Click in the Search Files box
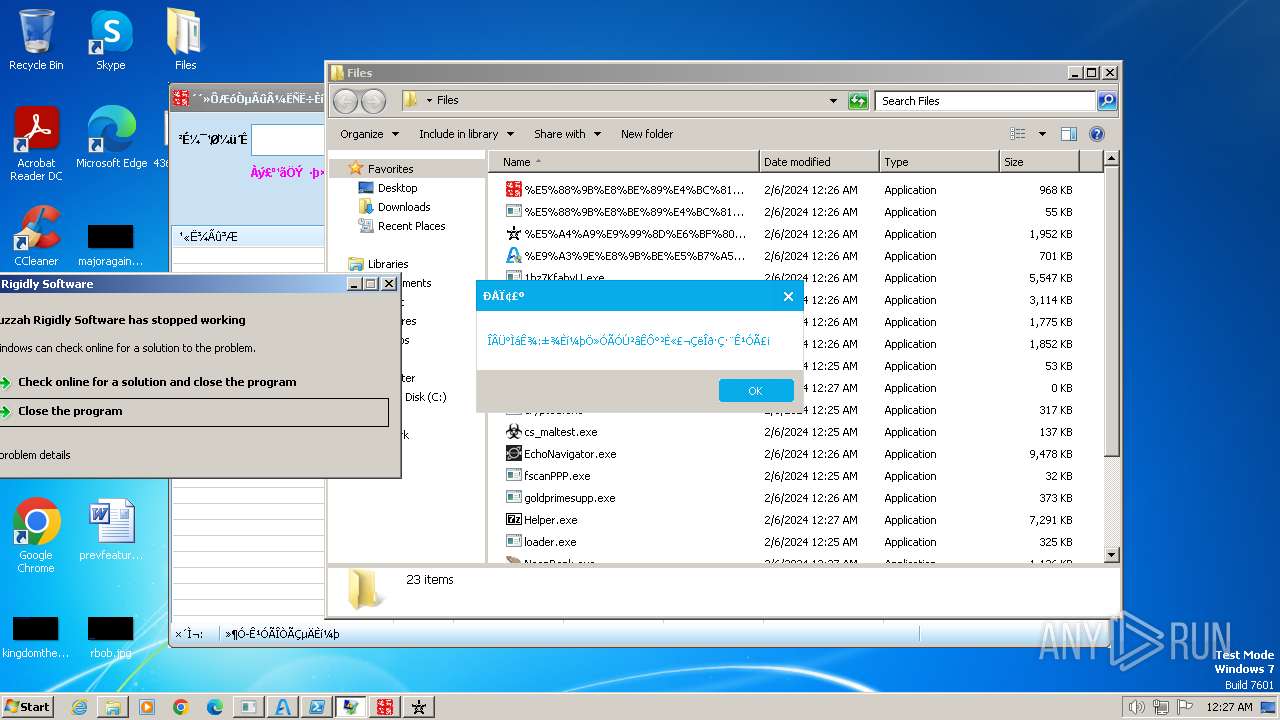1280x720 pixels. (985, 100)
